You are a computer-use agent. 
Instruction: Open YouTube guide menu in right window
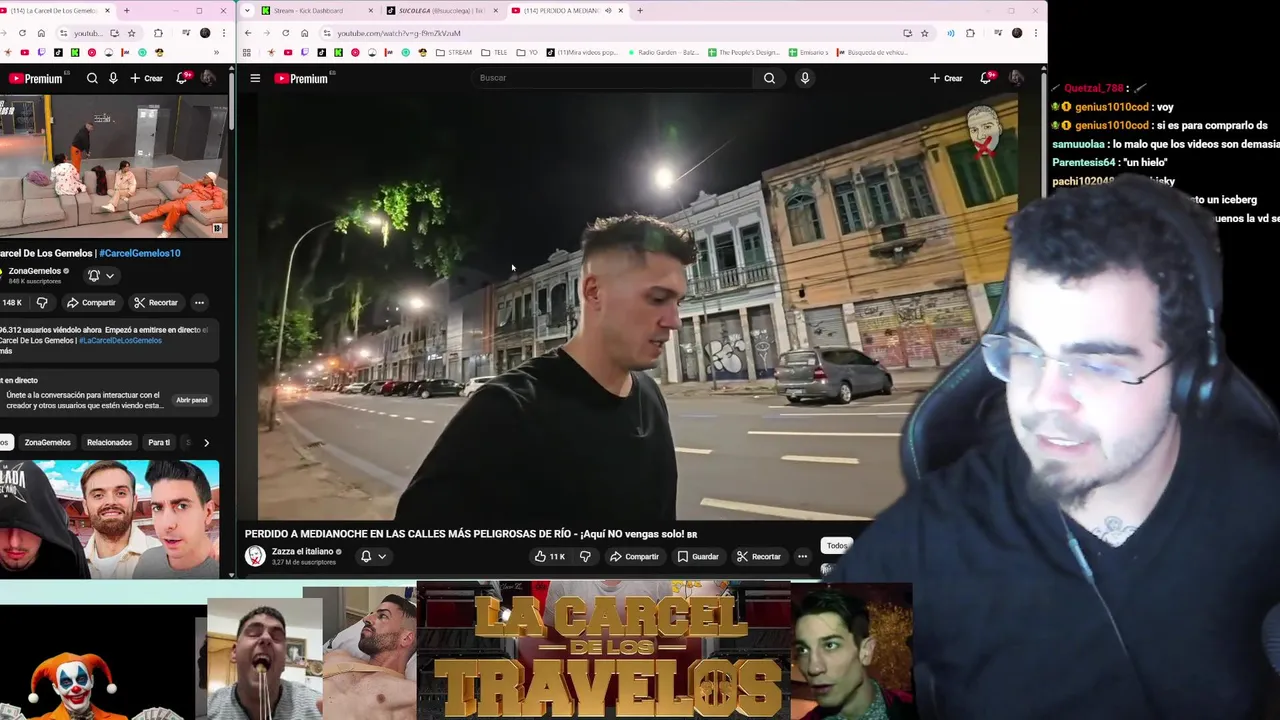[255, 78]
